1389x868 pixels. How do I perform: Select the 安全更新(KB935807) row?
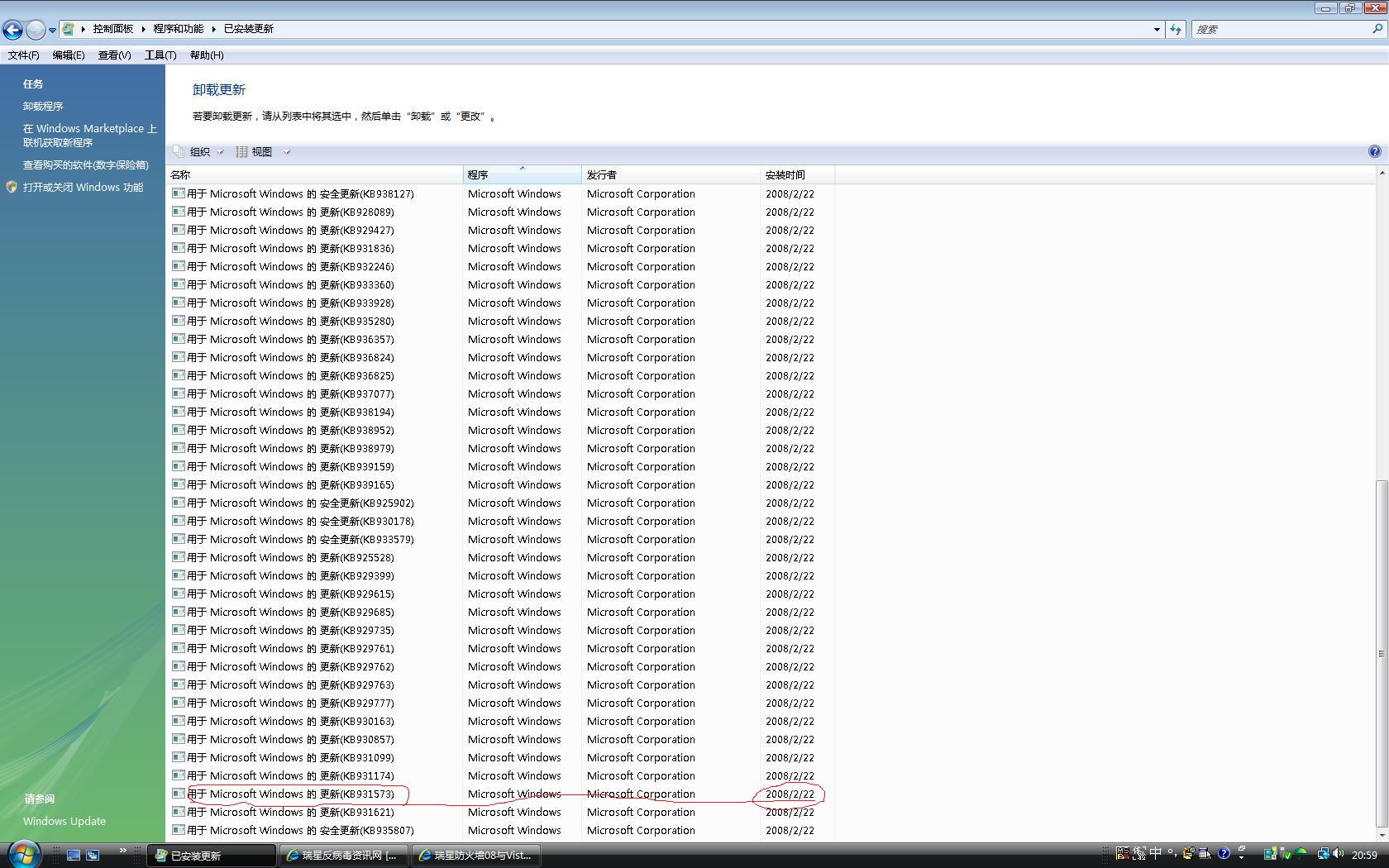[502, 831]
